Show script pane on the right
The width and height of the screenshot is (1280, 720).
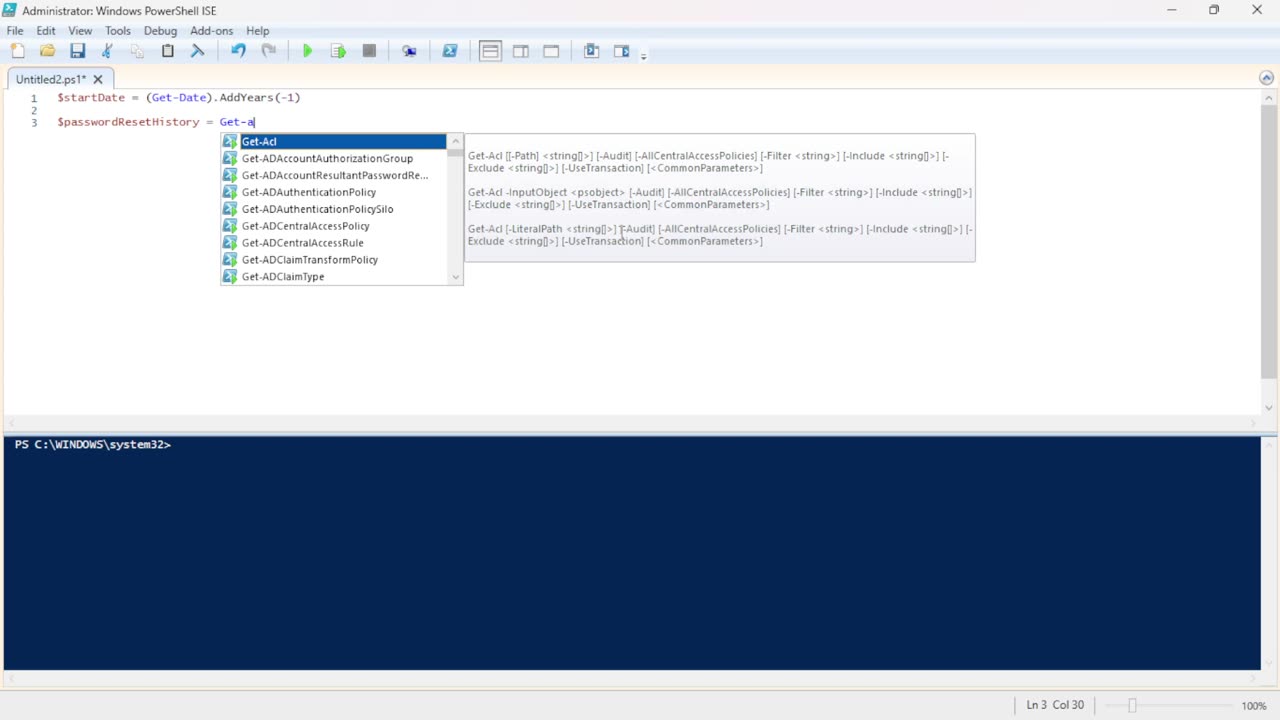click(x=521, y=51)
